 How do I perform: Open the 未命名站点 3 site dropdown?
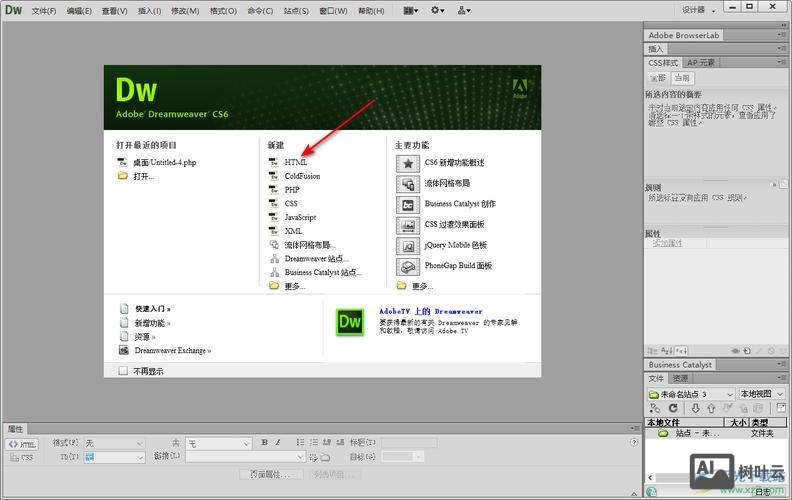pyautogui.click(x=691, y=394)
